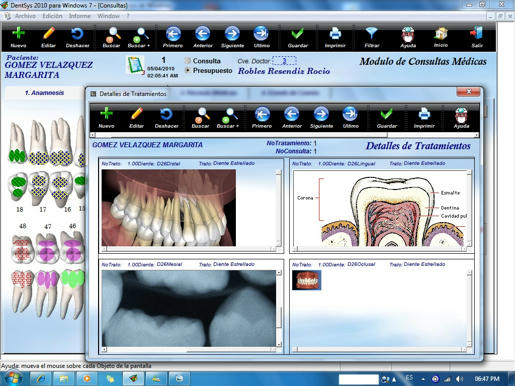The height and width of the screenshot is (386, 515).
Task: Open the Informe menu
Action: [80, 16]
